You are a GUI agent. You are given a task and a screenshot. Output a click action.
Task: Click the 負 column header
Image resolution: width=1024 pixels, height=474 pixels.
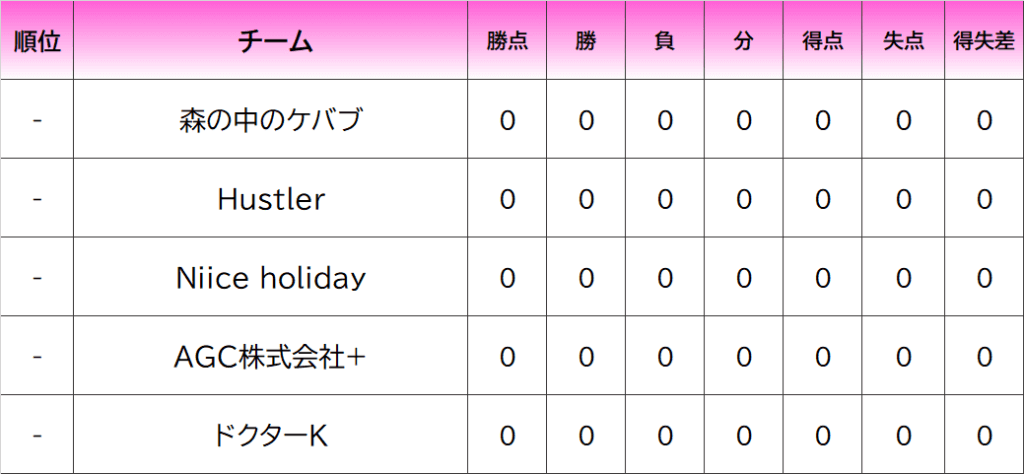click(664, 42)
